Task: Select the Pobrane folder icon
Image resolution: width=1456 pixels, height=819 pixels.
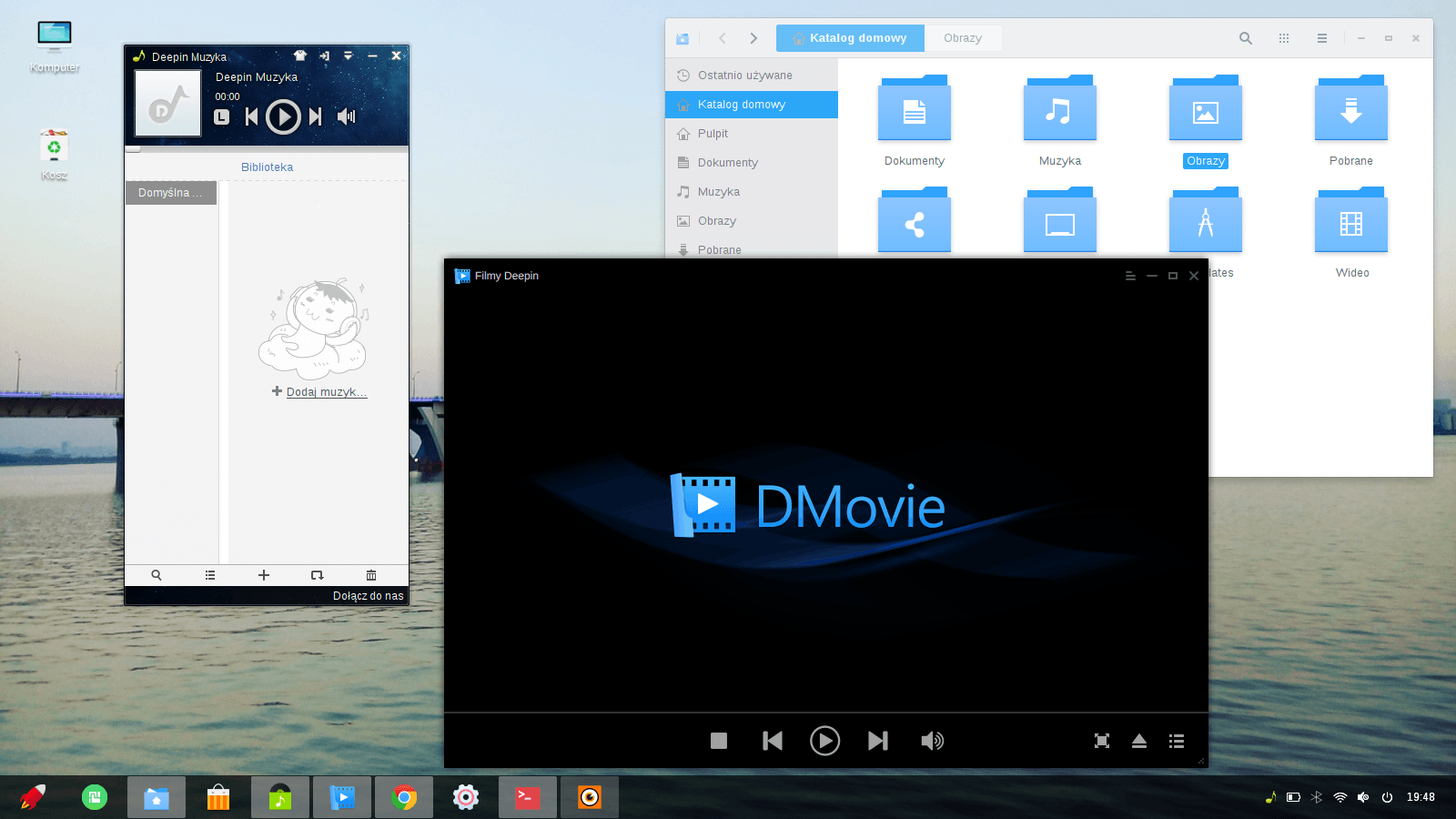Action: [1351, 107]
